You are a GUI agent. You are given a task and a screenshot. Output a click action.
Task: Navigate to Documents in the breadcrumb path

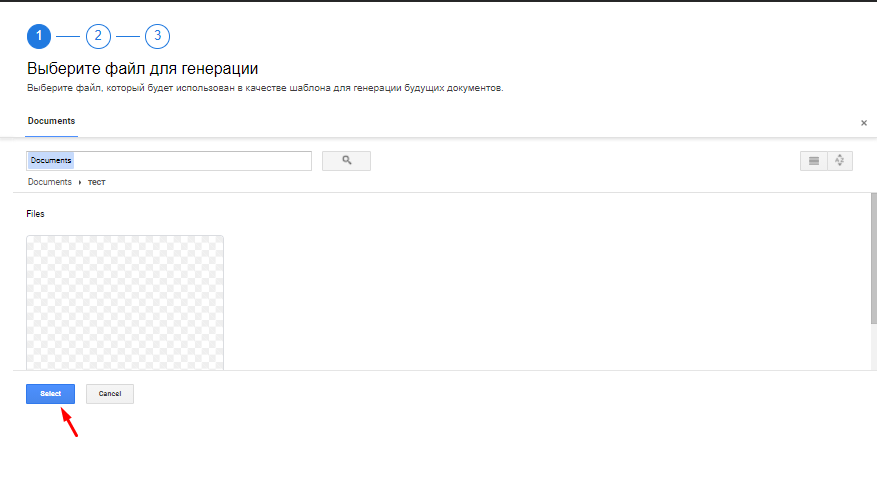(49, 183)
